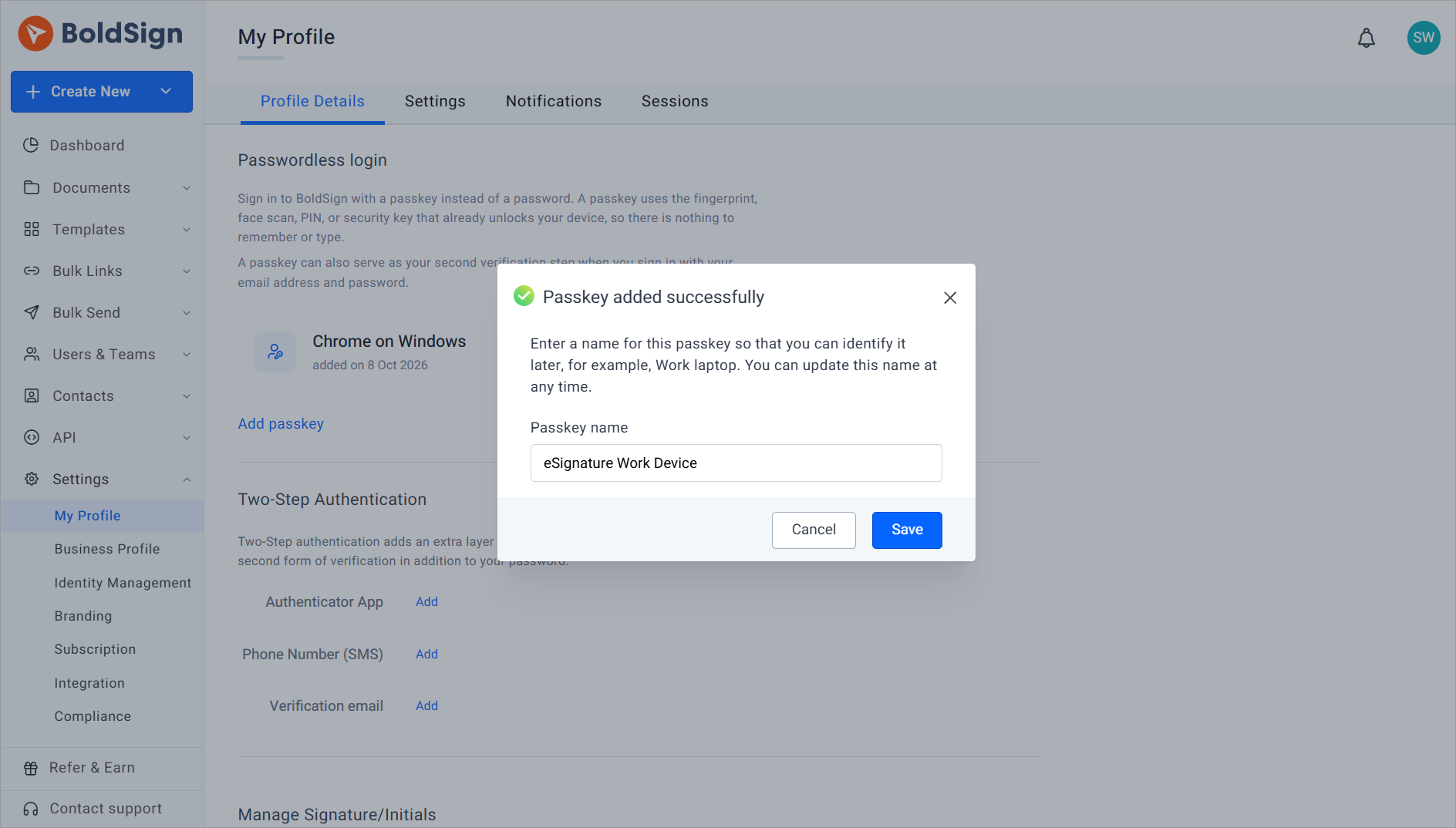
Task: Expand the Create New dropdown arrow
Action: [166, 91]
